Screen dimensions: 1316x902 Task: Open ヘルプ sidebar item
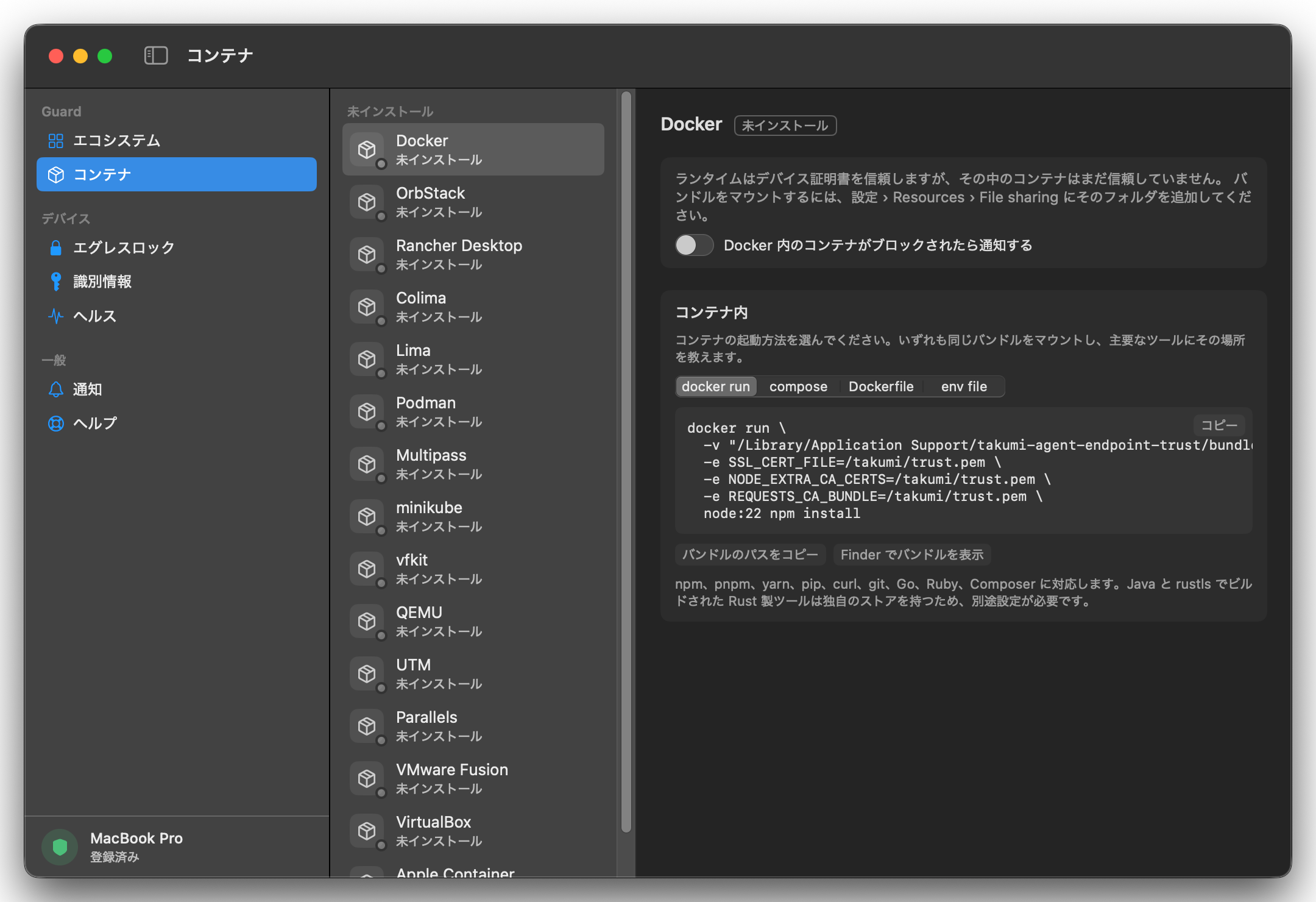click(177, 424)
